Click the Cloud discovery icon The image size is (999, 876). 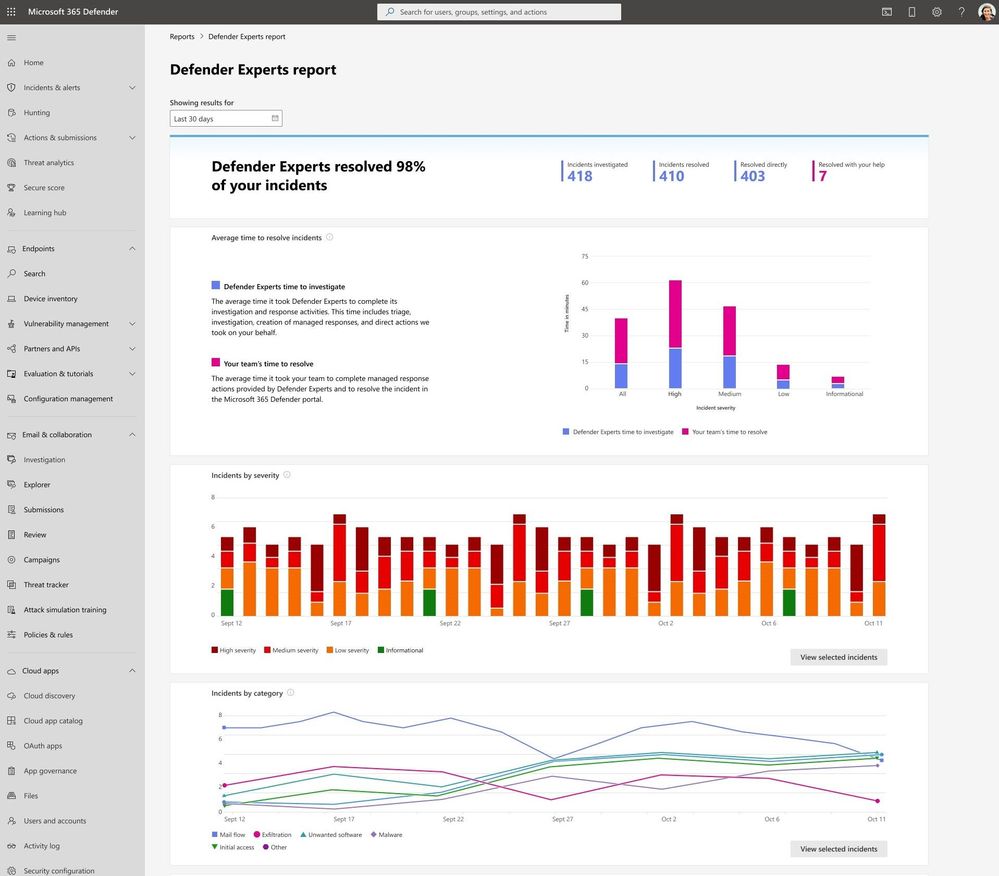click(x=11, y=696)
